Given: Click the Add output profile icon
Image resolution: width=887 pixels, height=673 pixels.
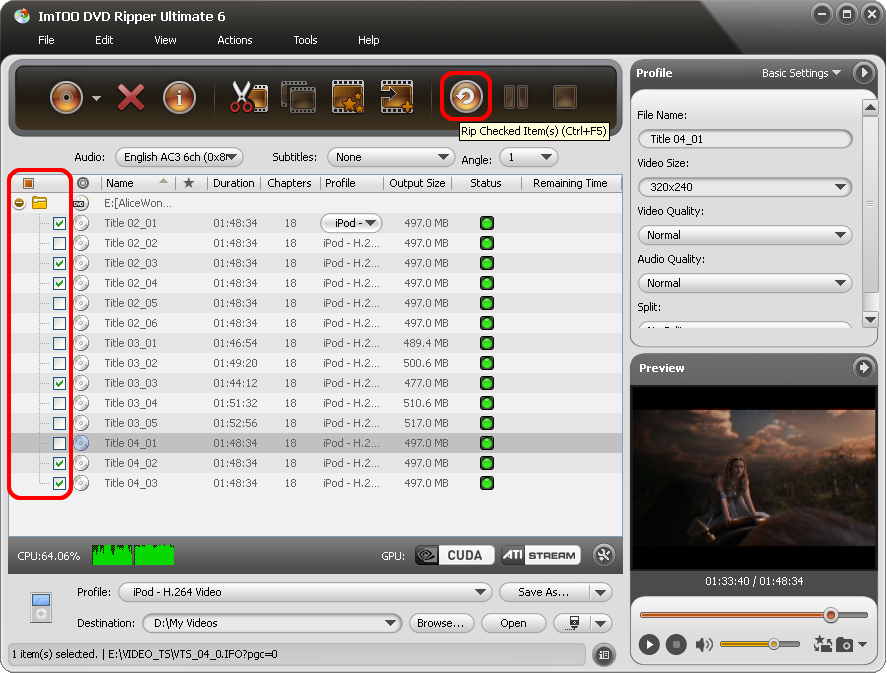Looking at the screenshot, I should pos(397,97).
